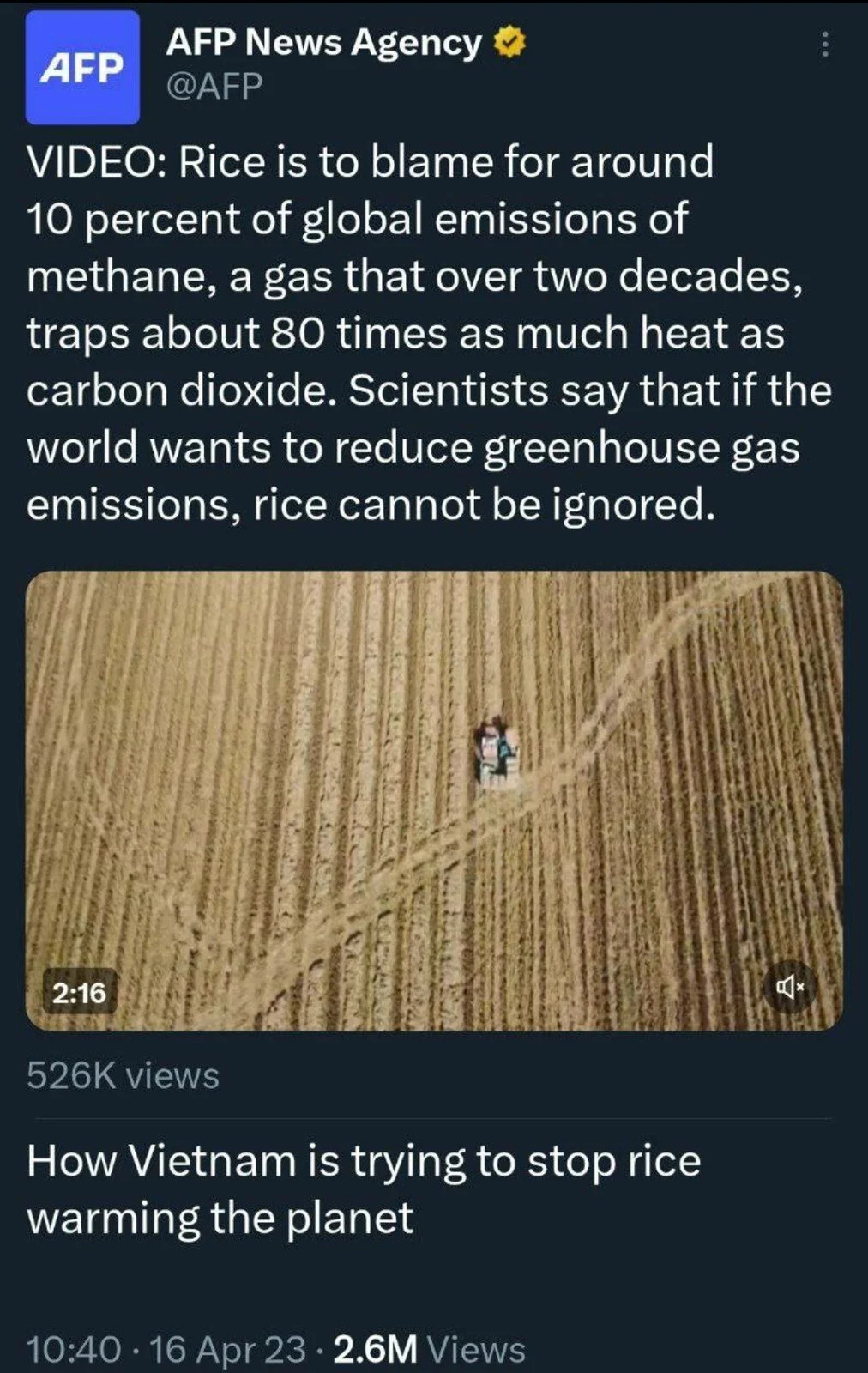868x1373 pixels.
Task: Open the AFP News Agency profile name
Action: point(323,42)
